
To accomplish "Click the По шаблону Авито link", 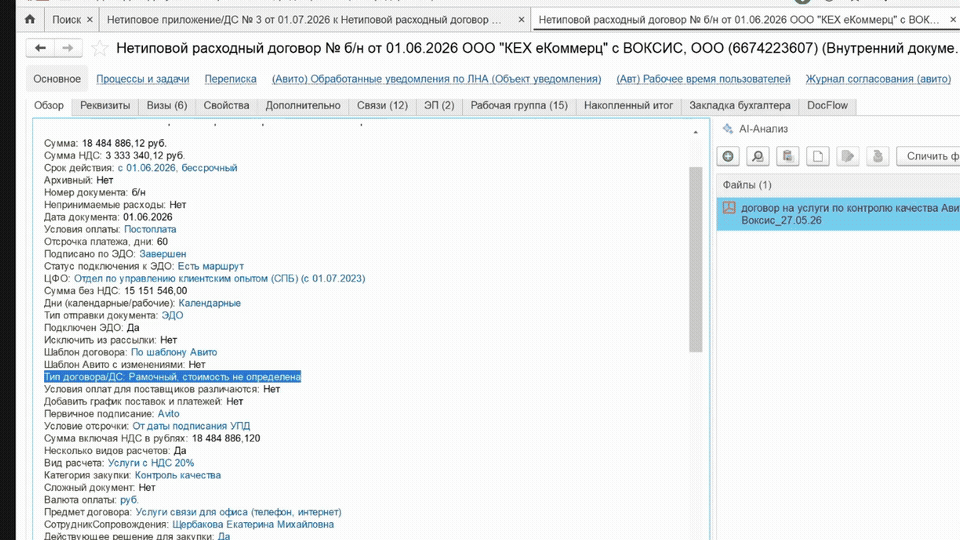I will pyautogui.click(x=174, y=352).
